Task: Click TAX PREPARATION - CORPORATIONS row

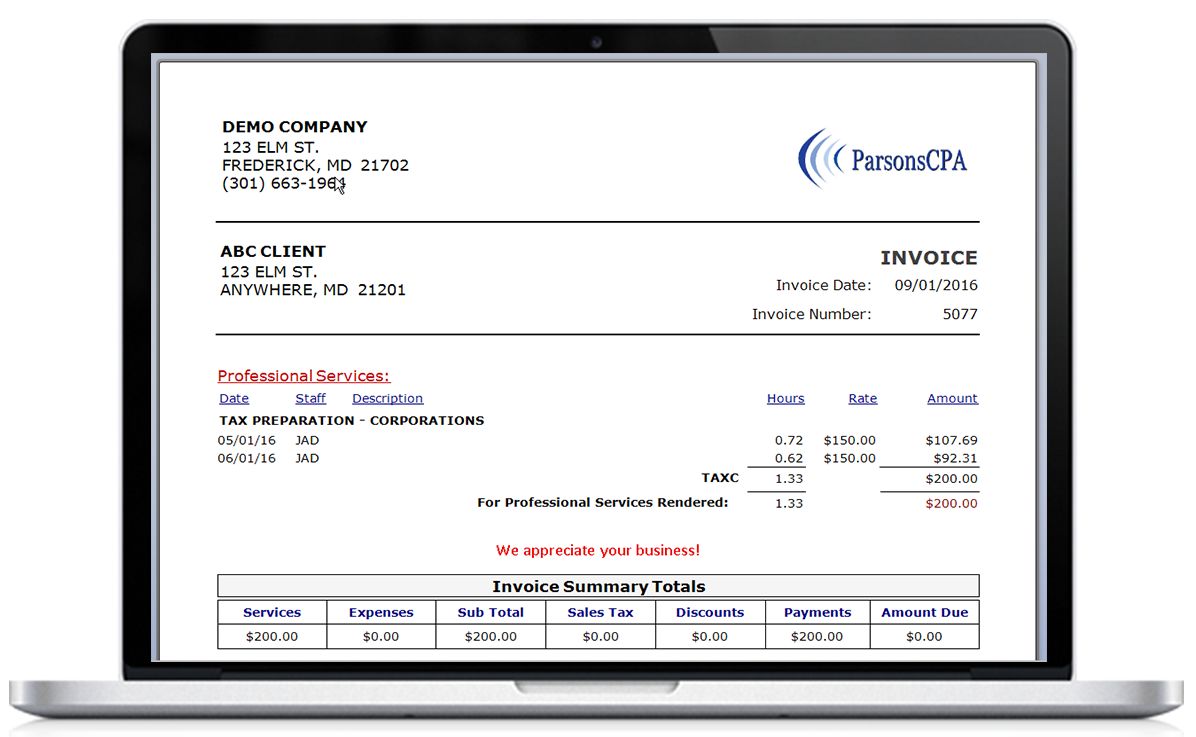Action: point(352,420)
